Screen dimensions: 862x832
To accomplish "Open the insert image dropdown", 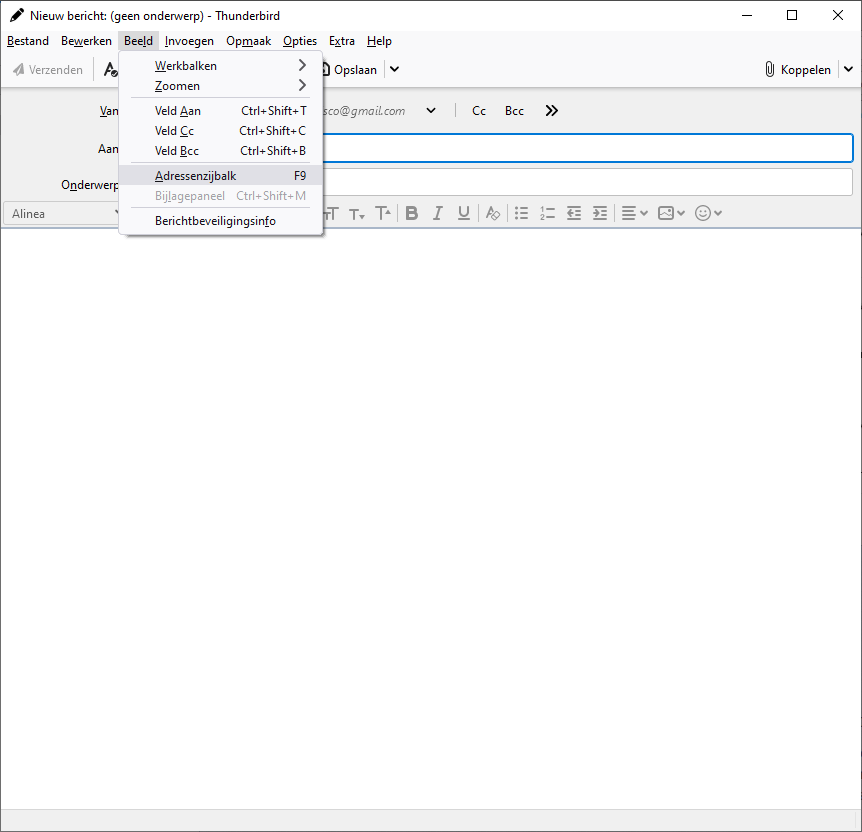I will (672, 213).
